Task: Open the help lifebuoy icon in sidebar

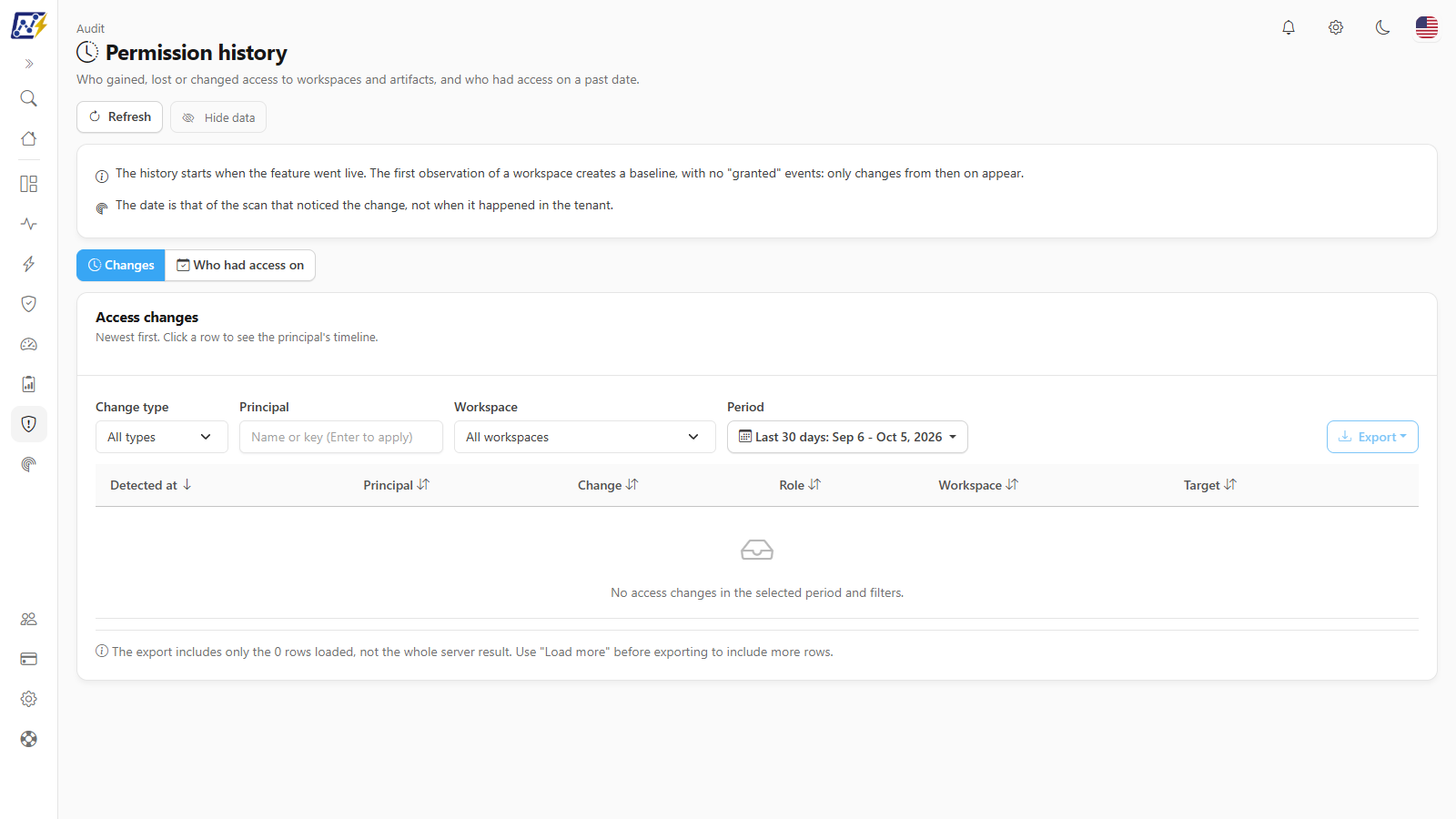Action: coord(29,739)
